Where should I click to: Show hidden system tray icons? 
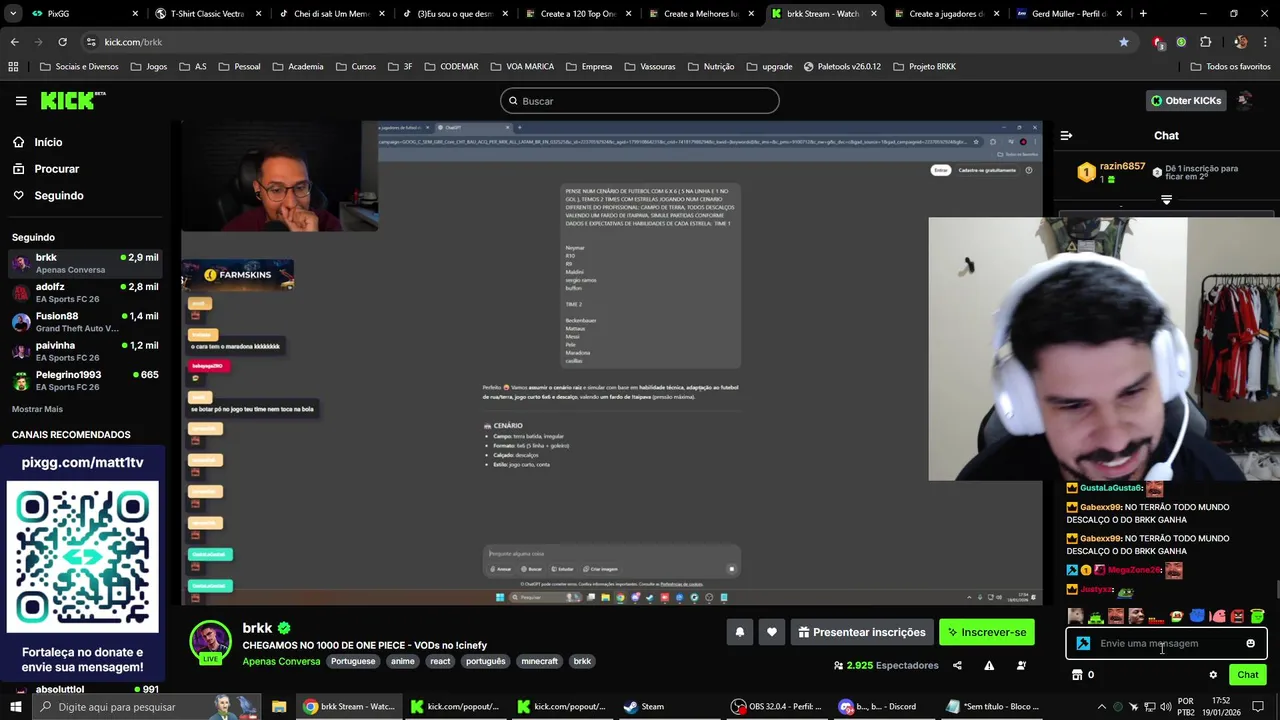click(x=1101, y=707)
